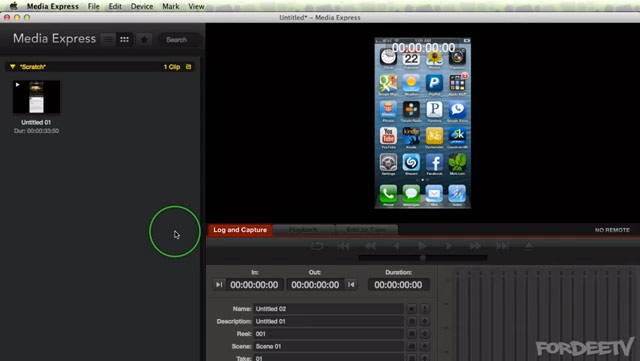Screen dimensions: 640x361
Task: Click the NO REMOTE status text
Action: pos(612,230)
